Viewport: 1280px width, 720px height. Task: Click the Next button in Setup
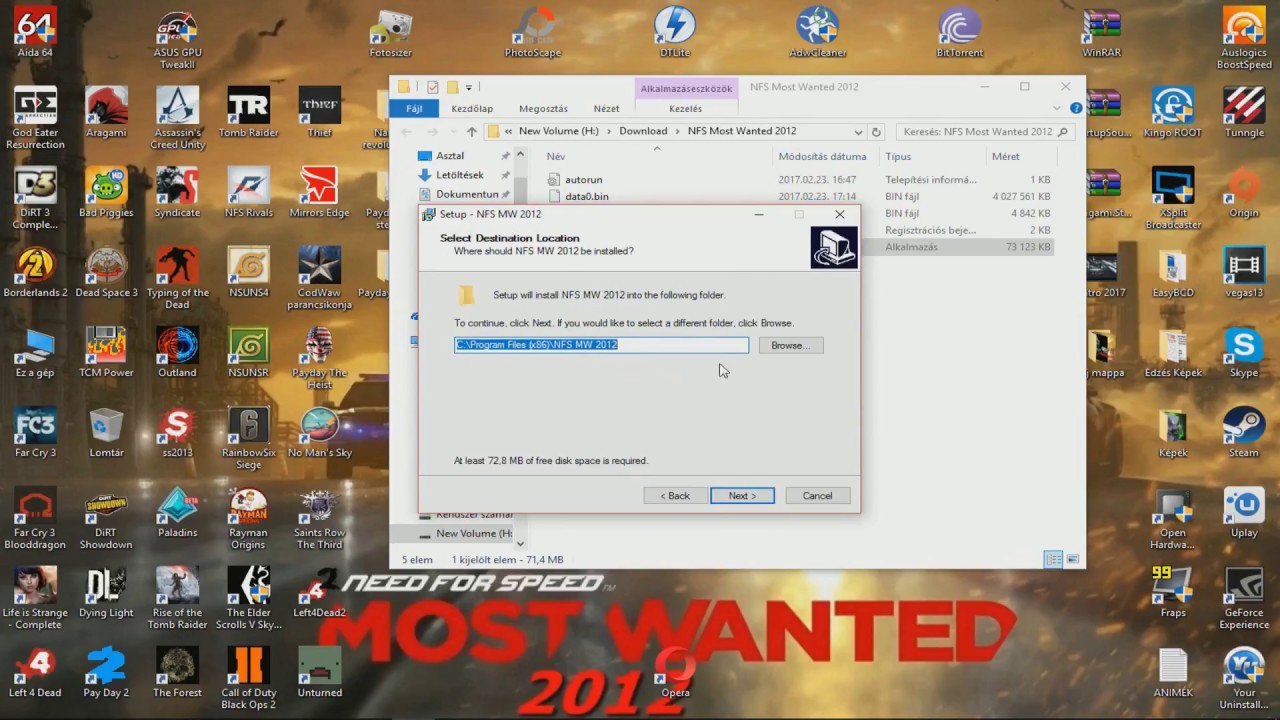742,496
